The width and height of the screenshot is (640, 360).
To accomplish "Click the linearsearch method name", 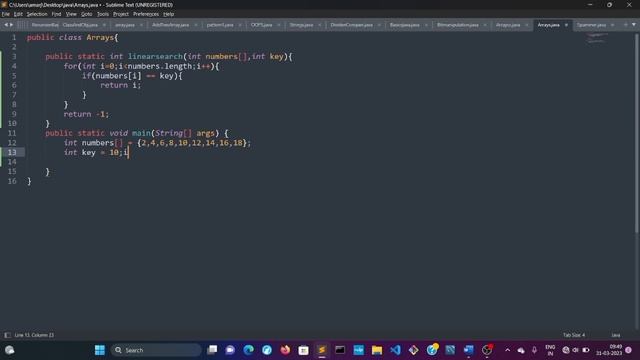I will click(155, 56).
